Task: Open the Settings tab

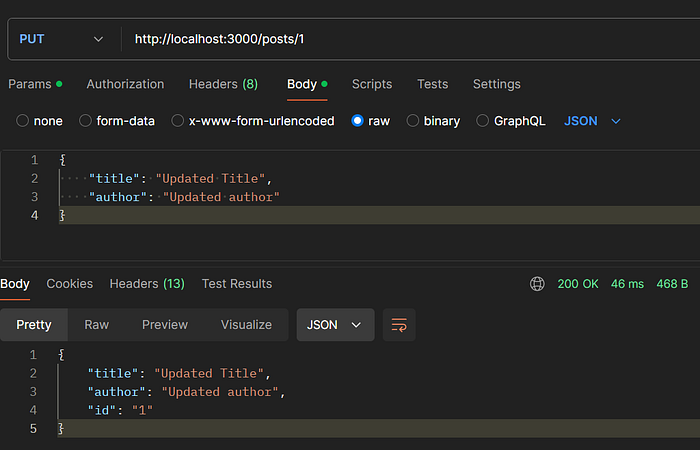Action: (x=496, y=84)
